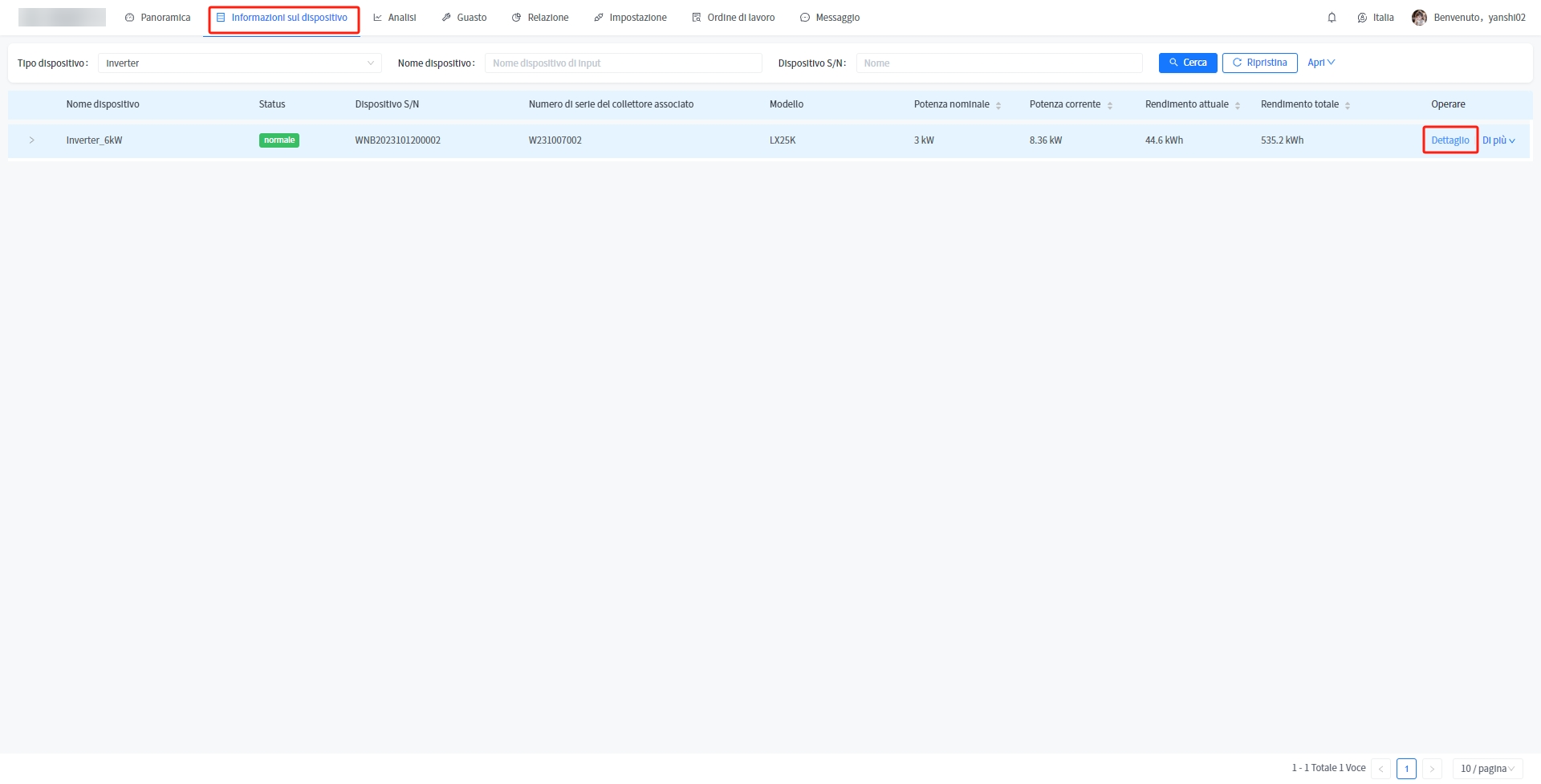The height and width of the screenshot is (784, 1541).
Task: Open the Di più dropdown
Action: coord(1498,140)
